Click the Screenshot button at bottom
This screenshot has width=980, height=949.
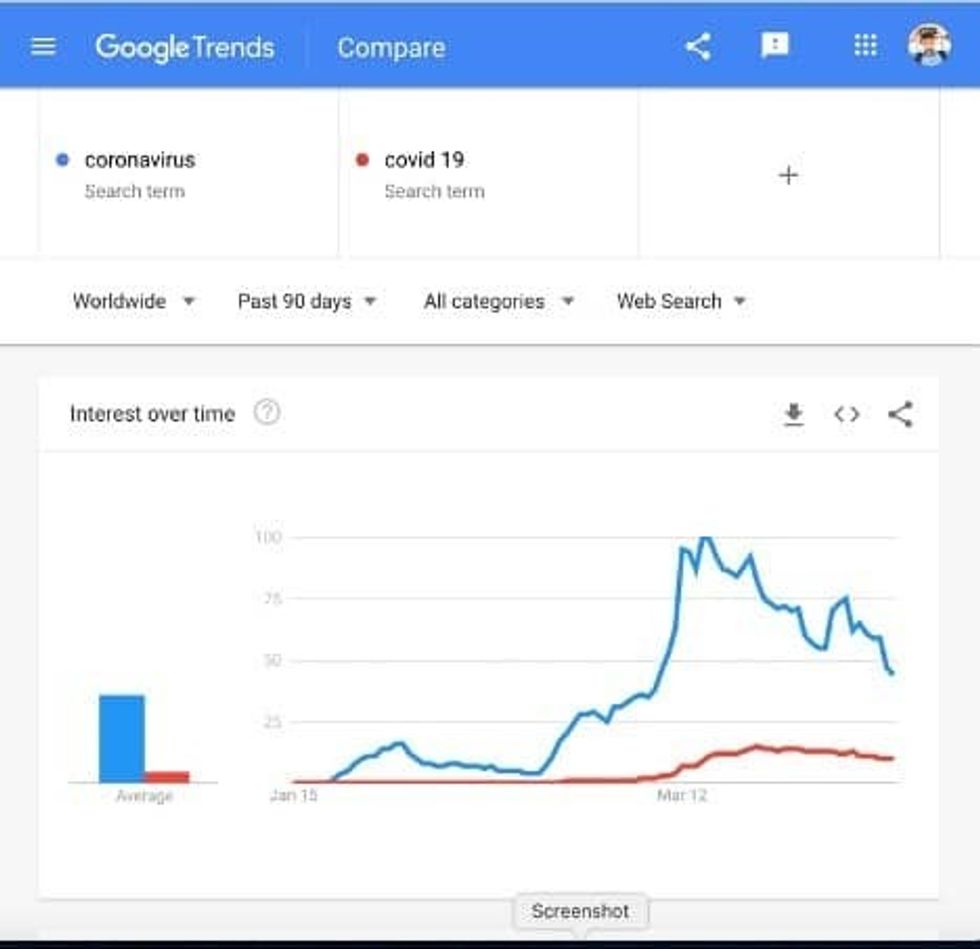click(x=580, y=911)
